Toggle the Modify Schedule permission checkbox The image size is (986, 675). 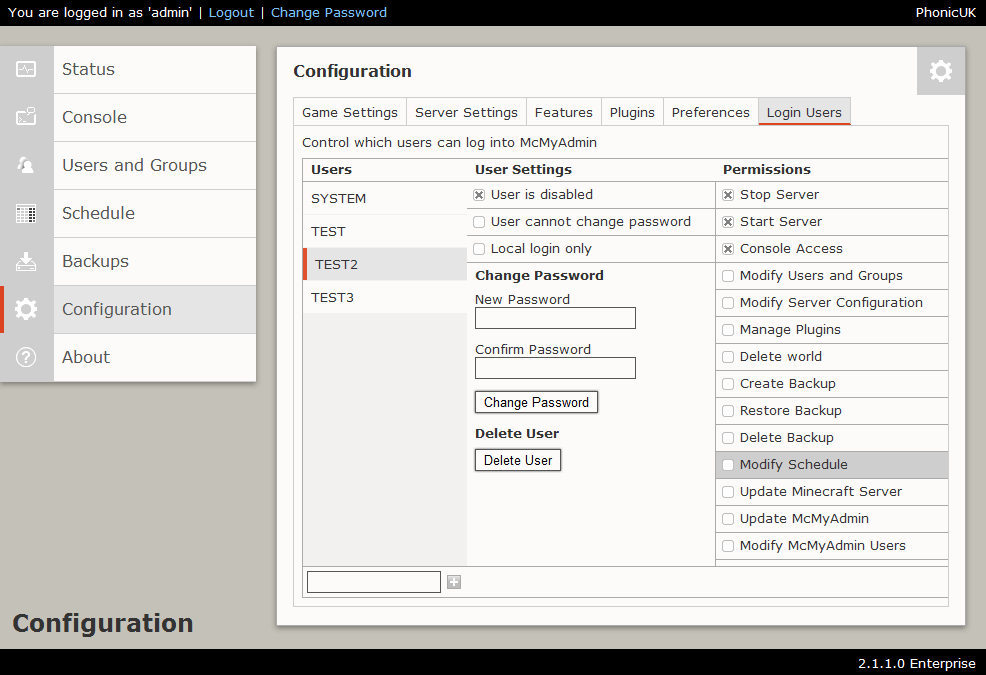coord(728,465)
